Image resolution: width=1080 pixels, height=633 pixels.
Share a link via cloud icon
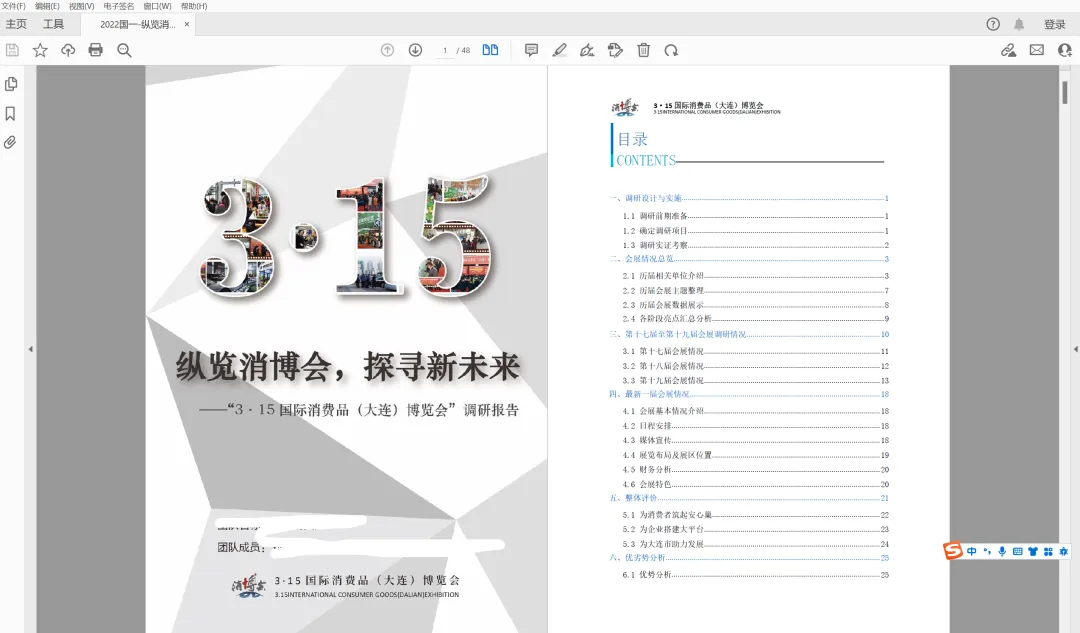click(x=1008, y=50)
